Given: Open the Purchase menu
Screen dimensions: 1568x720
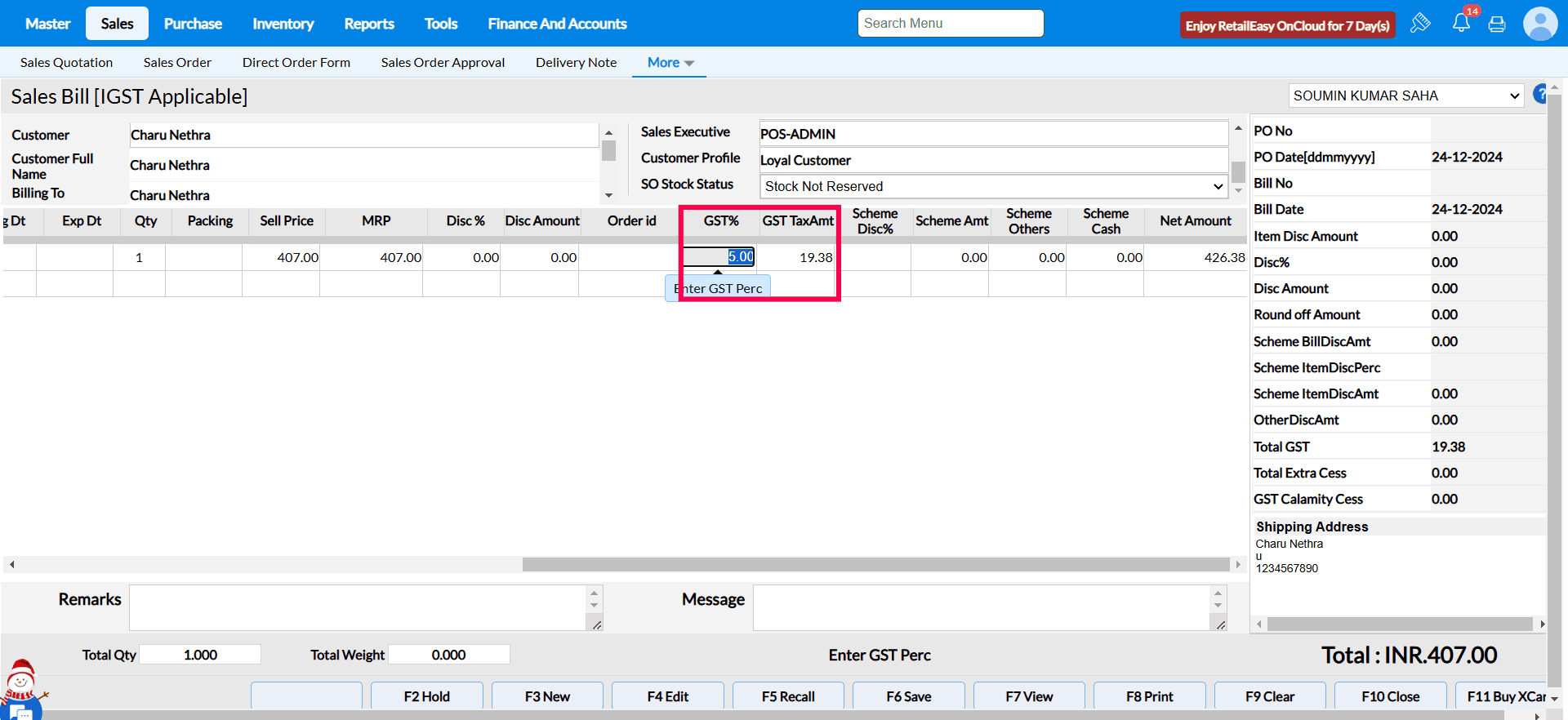Looking at the screenshot, I should point(193,24).
